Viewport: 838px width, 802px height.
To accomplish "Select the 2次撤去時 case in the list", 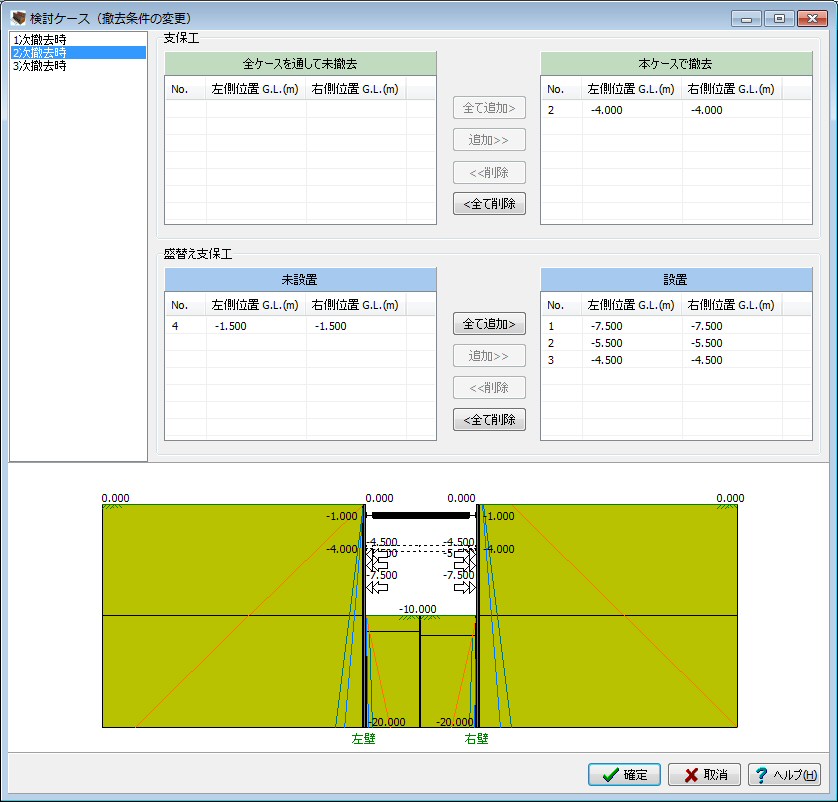I will [x=78, y=52].
